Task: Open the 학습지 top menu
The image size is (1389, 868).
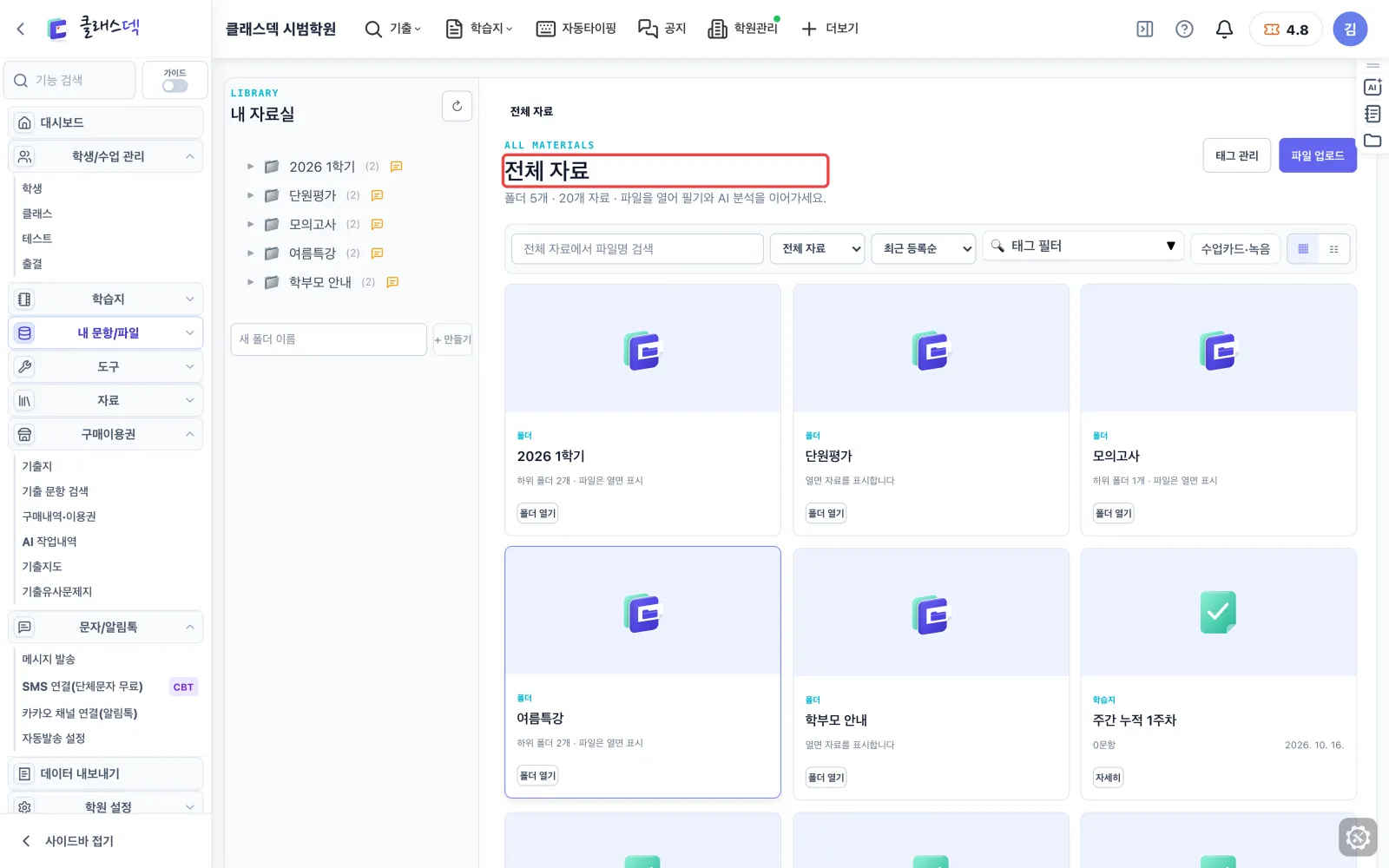Action: [479, 29]
